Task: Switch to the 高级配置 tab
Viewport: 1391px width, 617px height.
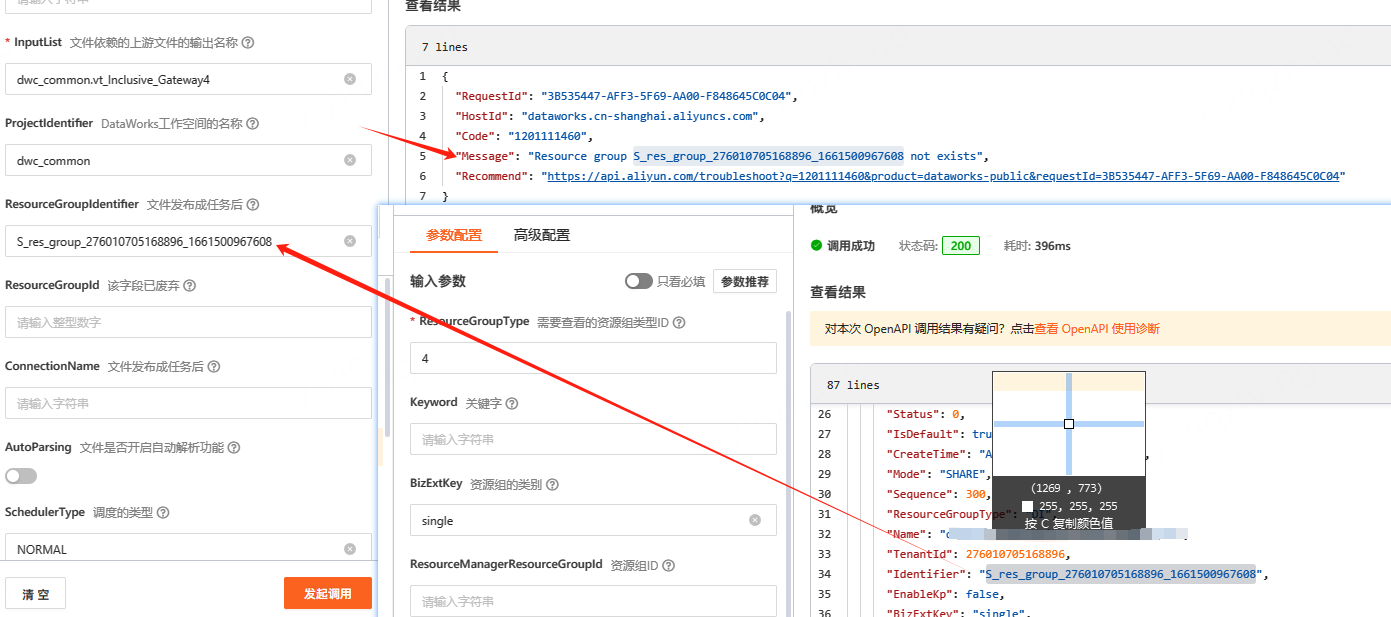Action: click(x=542, y=236)
